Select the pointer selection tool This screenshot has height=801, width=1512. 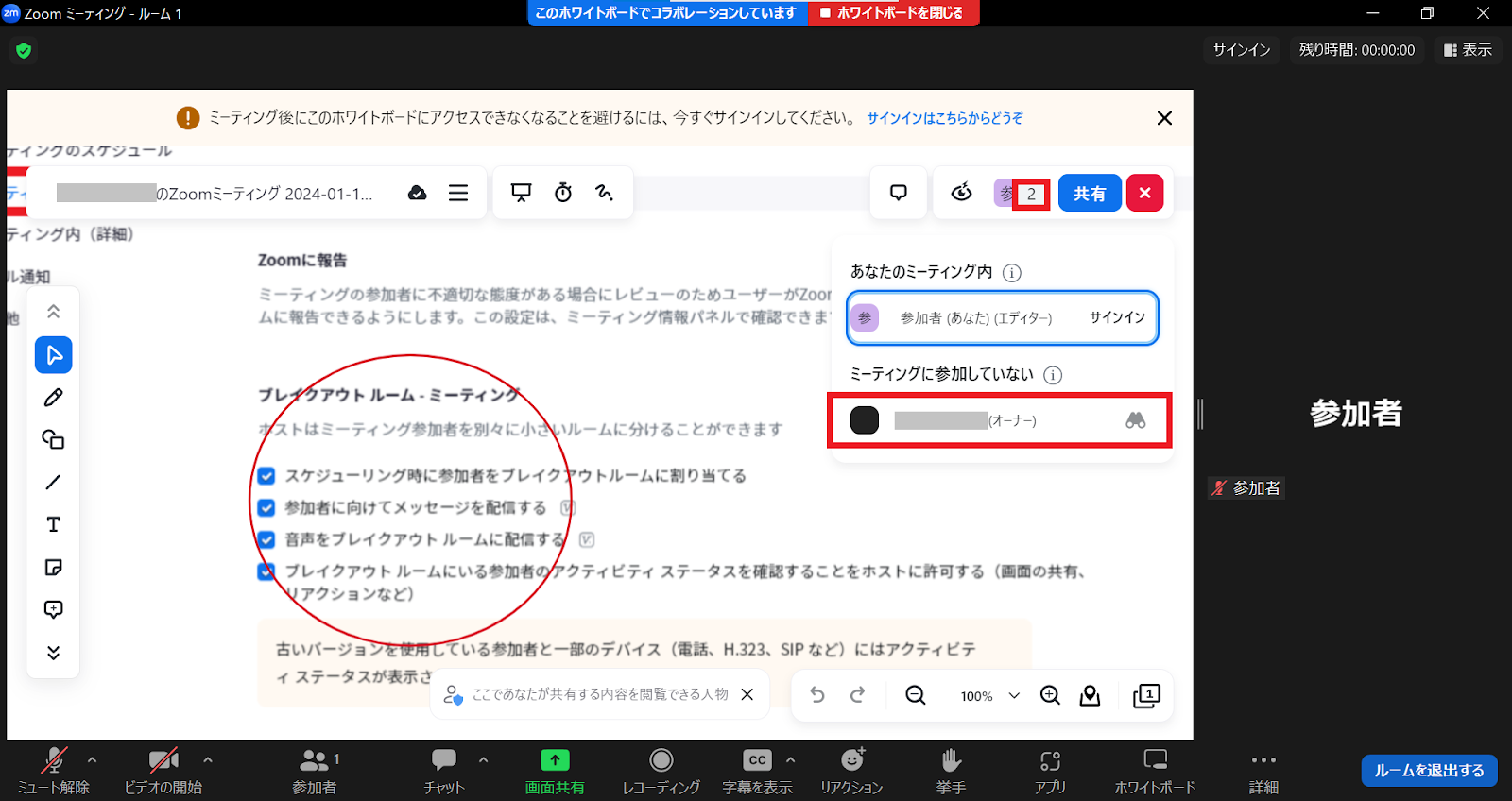(x=54, y=355)
